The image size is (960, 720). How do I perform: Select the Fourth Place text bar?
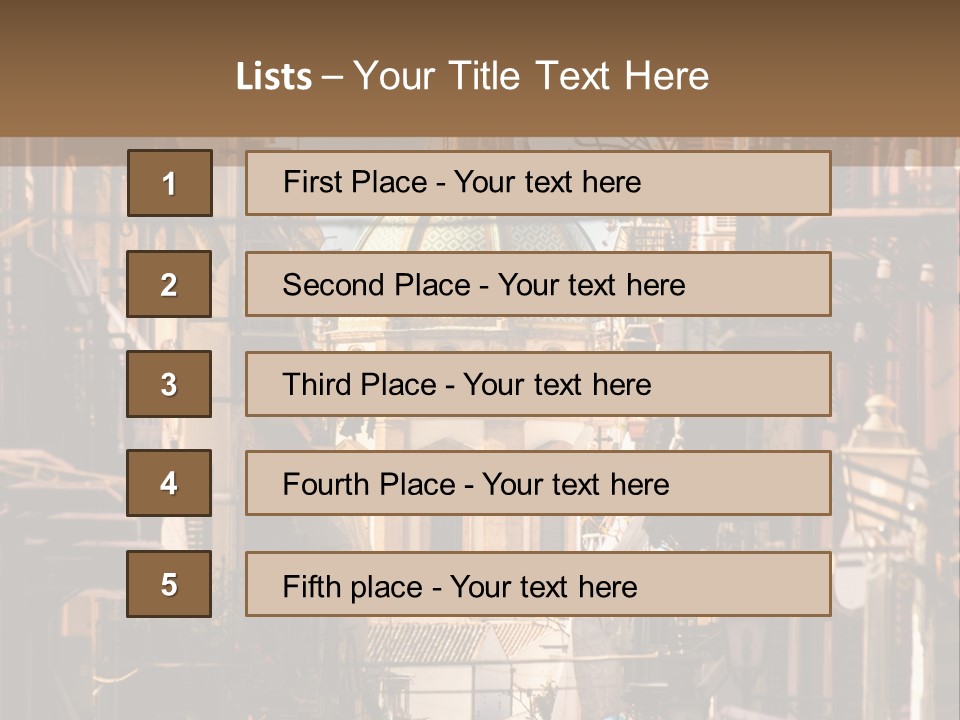538,483
